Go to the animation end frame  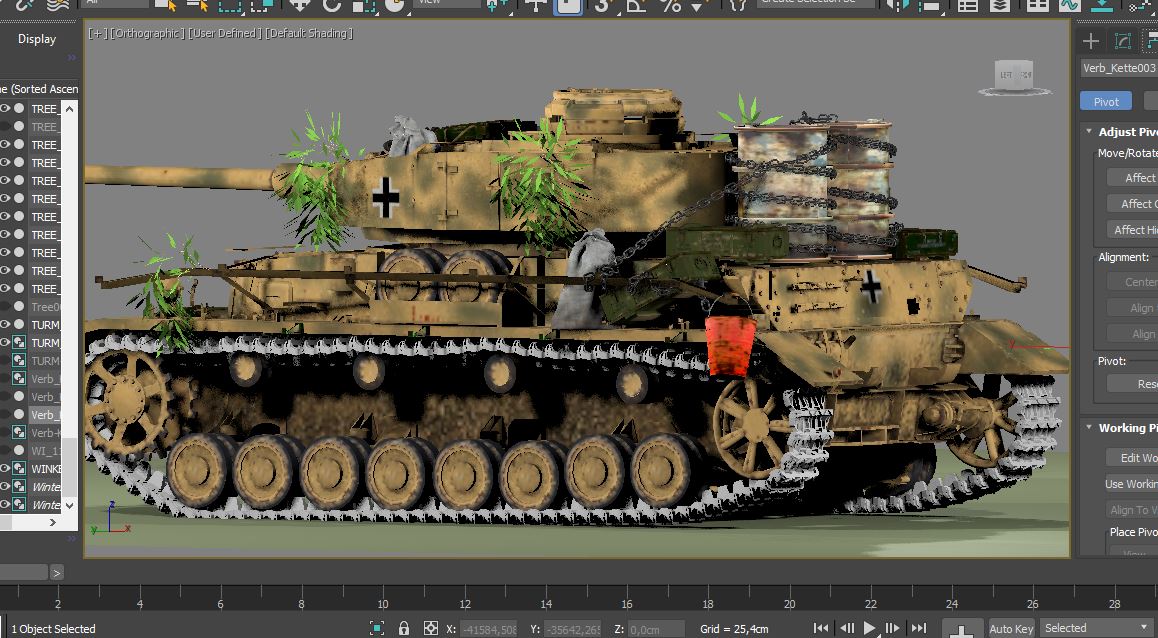point(918,628)
